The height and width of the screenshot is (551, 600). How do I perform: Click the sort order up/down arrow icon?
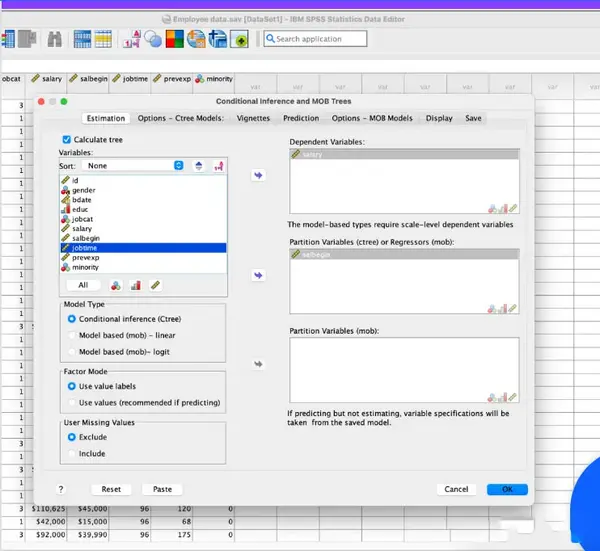[199, 166]
